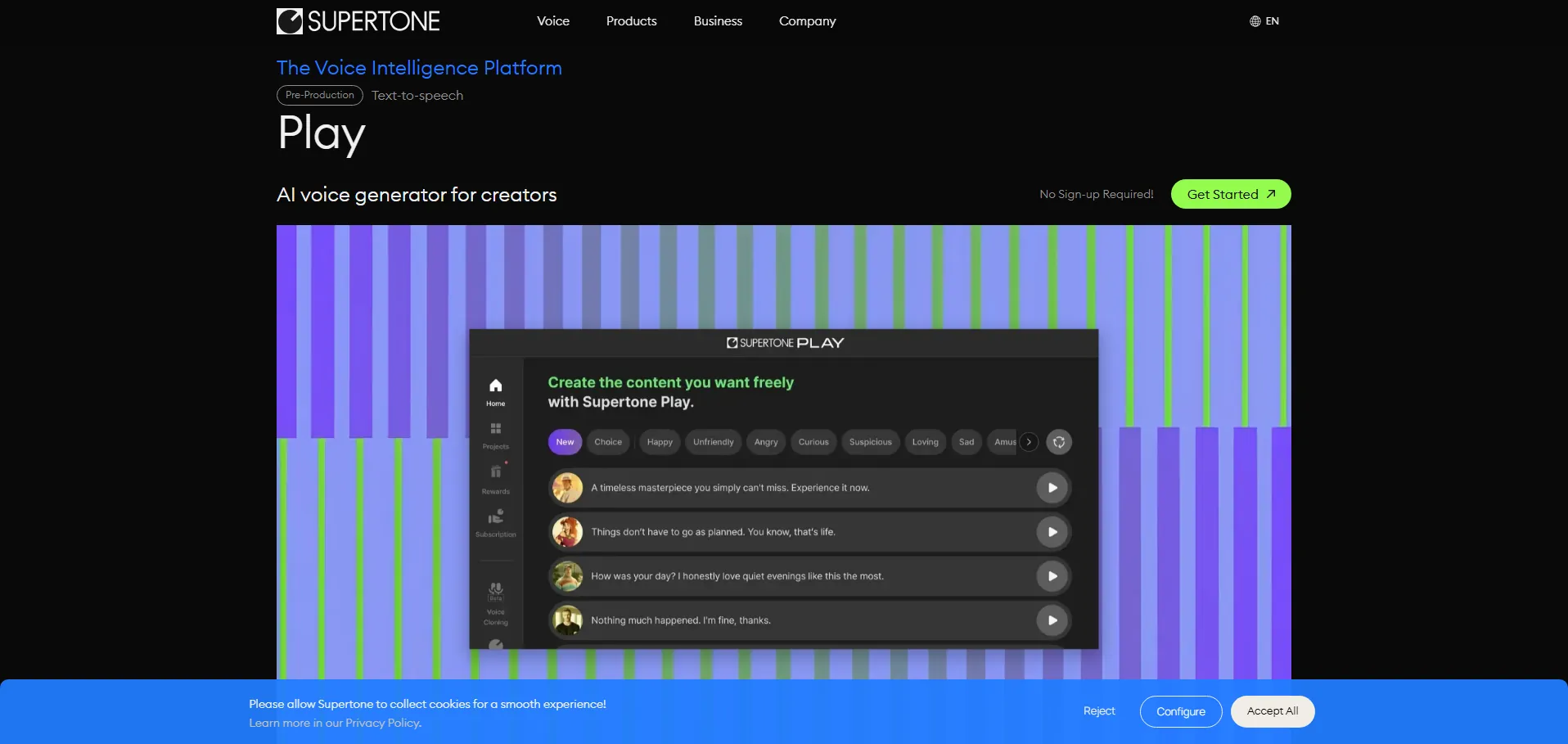
Task: Open the Products menu
Action: pyautogui.click(x=631, y=21)
